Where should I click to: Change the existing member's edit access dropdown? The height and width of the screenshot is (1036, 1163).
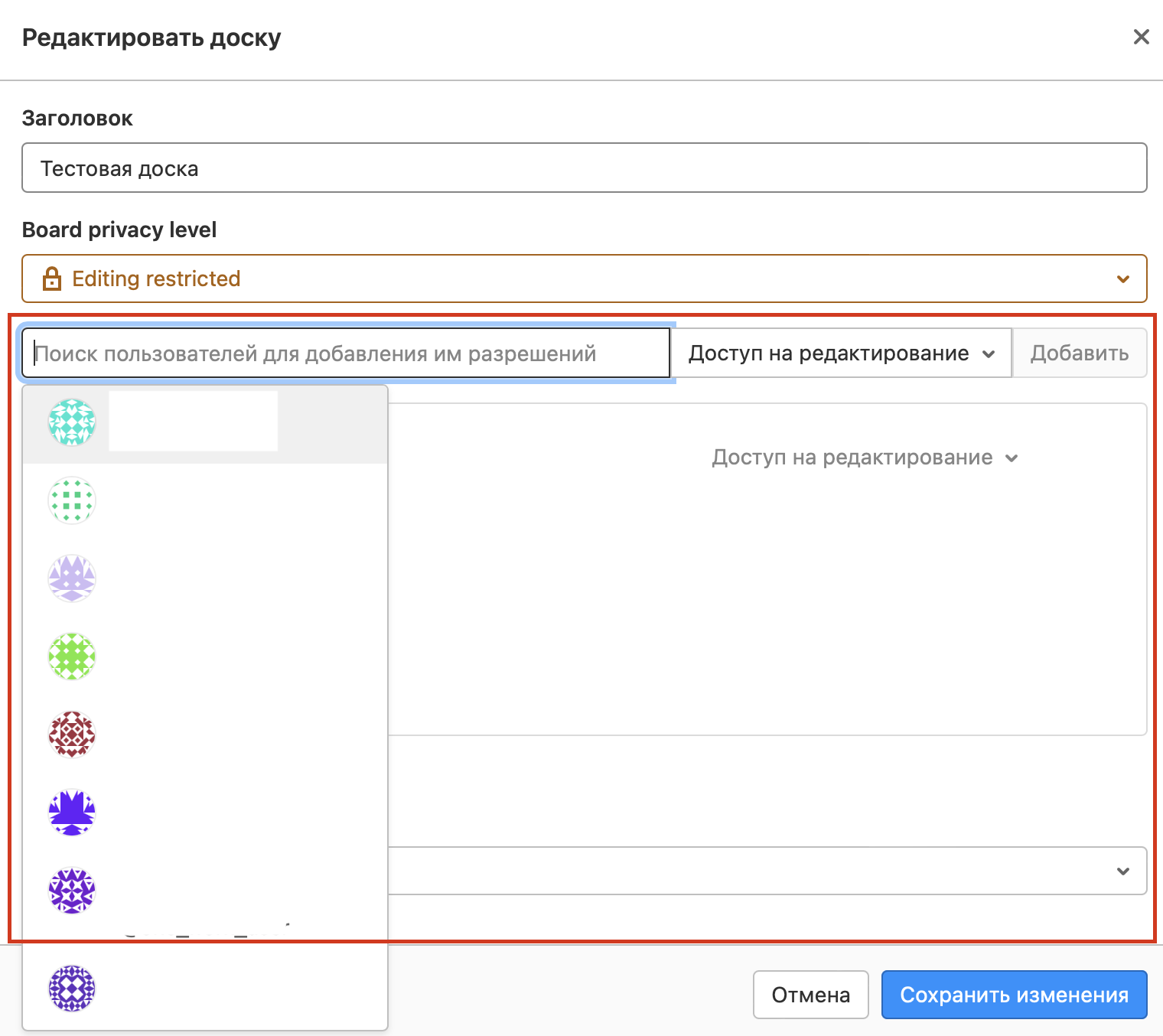pyautogui.click(x=865, y=458)
